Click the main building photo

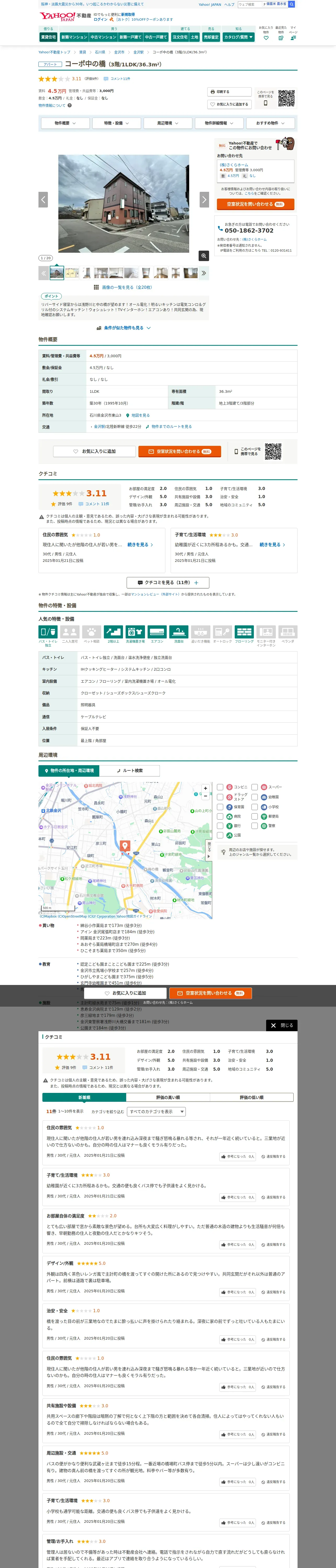[124, 204]
